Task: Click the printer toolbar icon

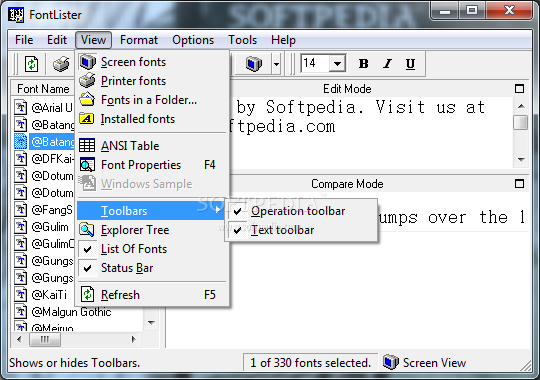Action: pyautogui.click(x=61, y=64)
